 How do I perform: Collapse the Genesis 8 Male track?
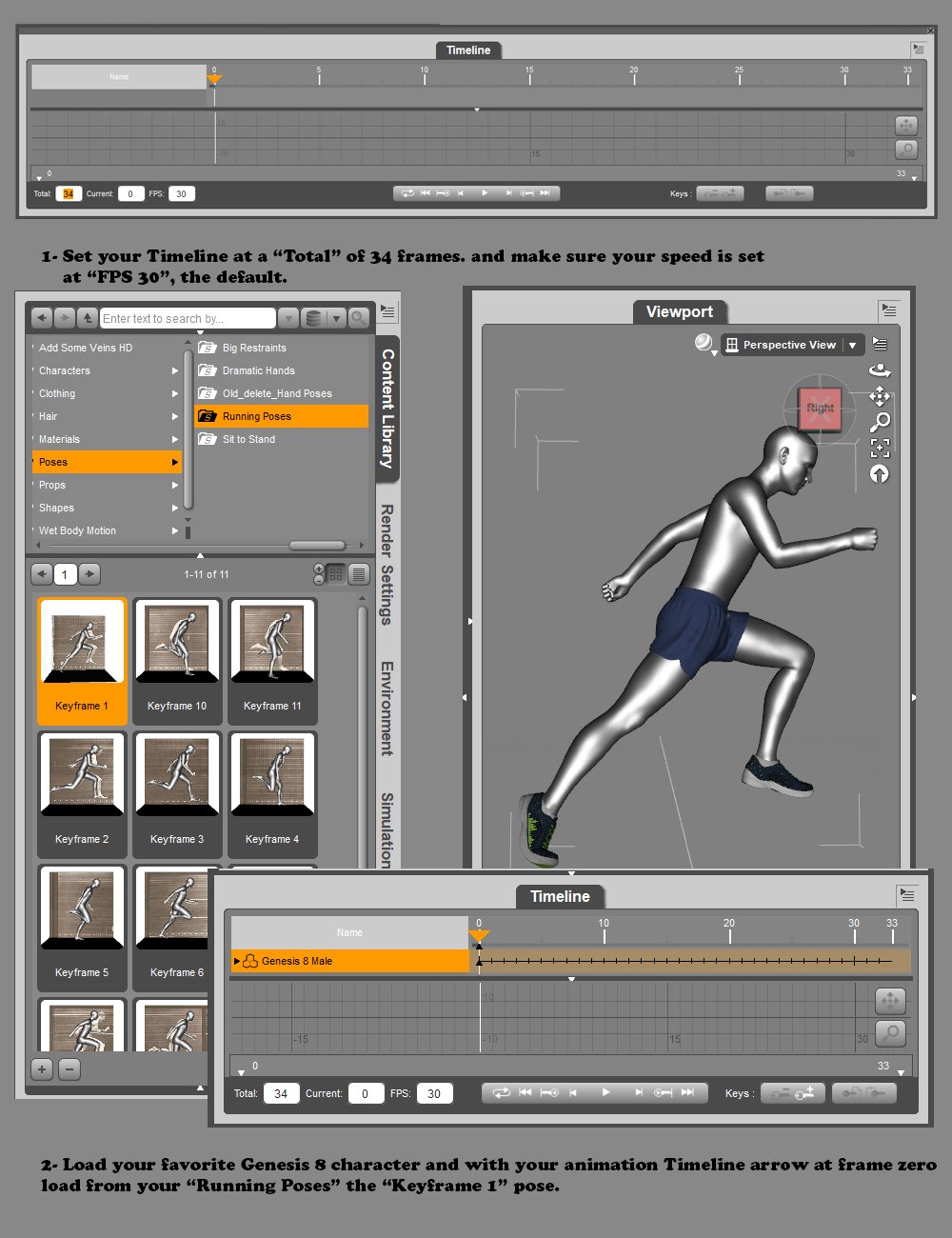point(238,961)
